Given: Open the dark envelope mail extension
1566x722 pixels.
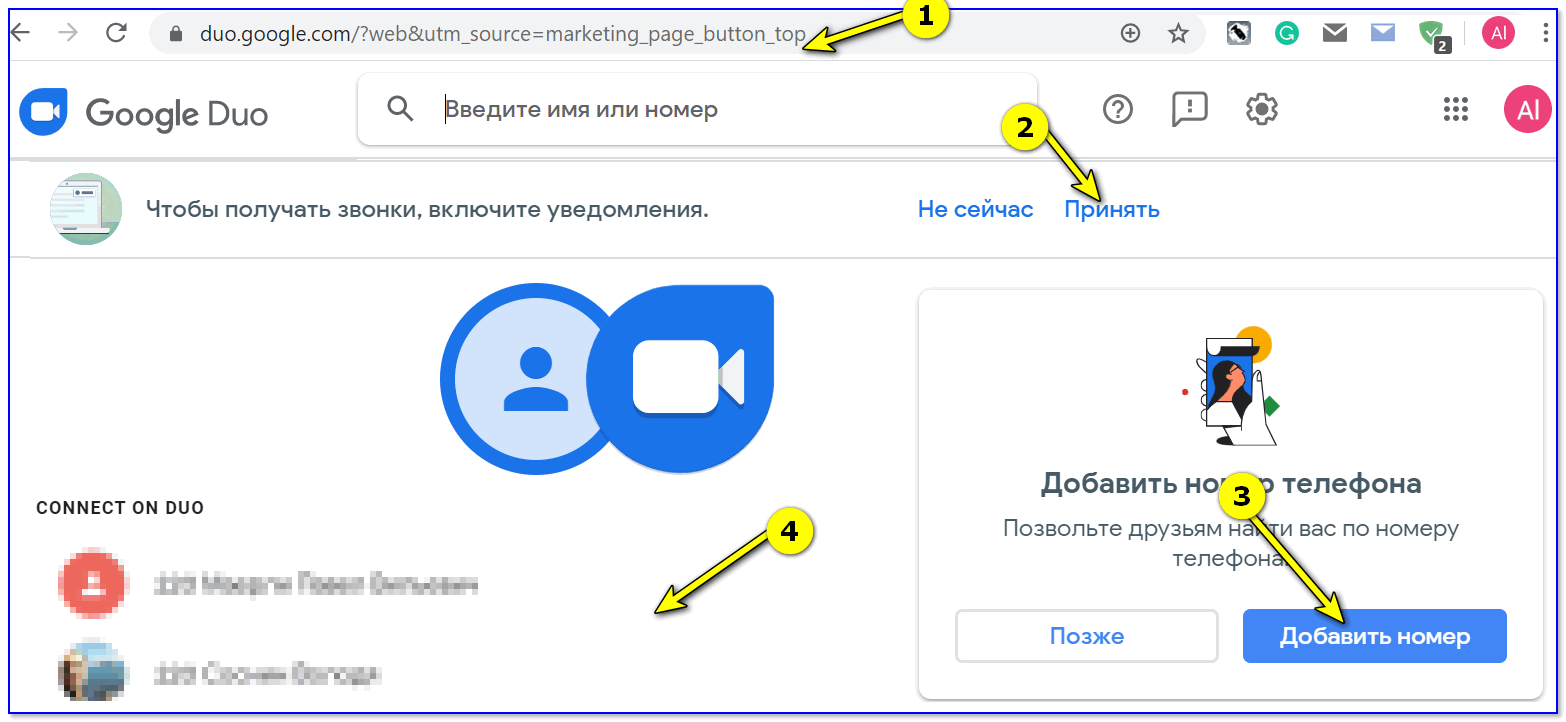Looking at the screenshot, I should point(1334,33).
